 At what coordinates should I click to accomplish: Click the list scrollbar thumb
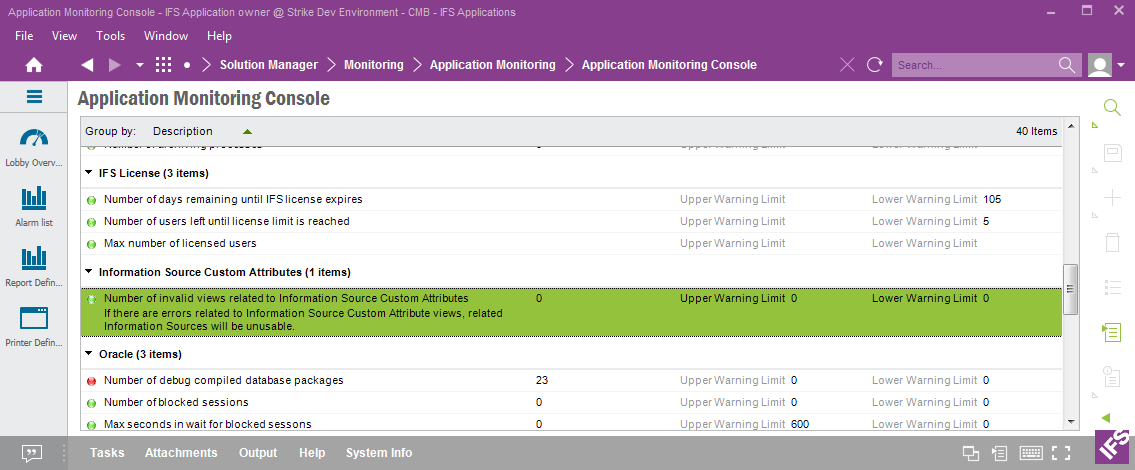(x=1071, y=289)
